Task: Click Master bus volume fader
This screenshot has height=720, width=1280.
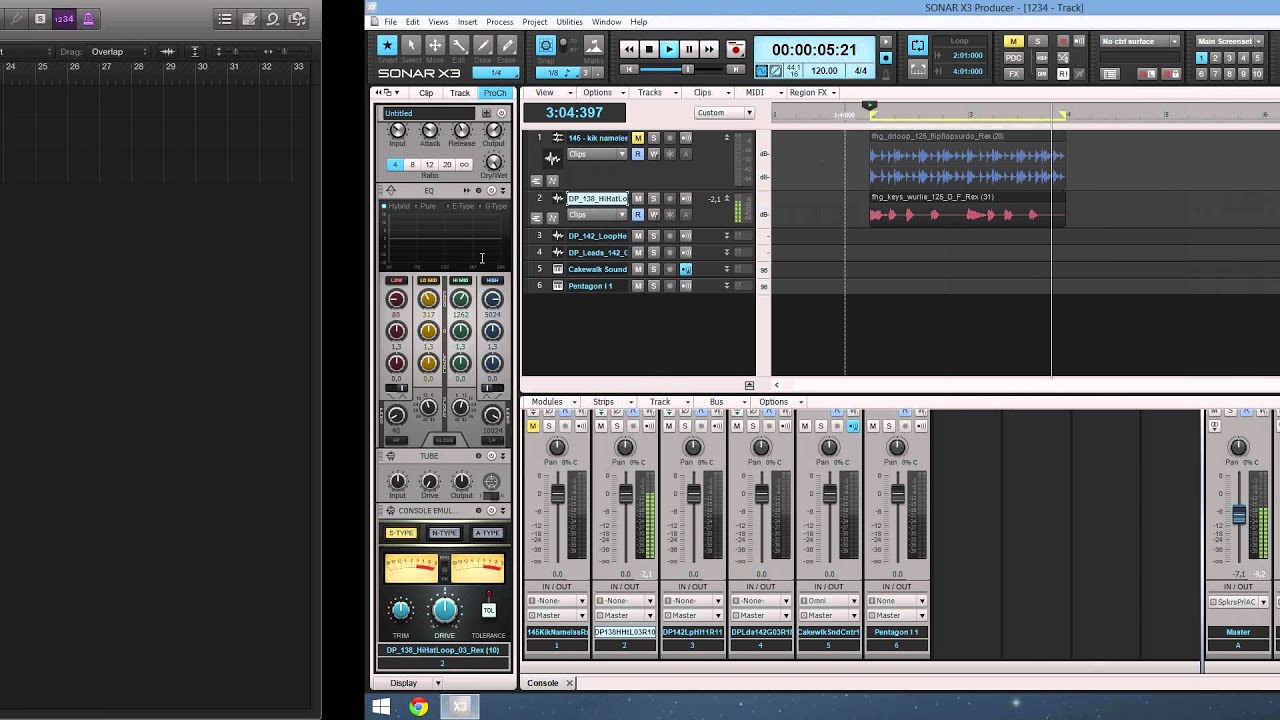Action: (1239, 514)
